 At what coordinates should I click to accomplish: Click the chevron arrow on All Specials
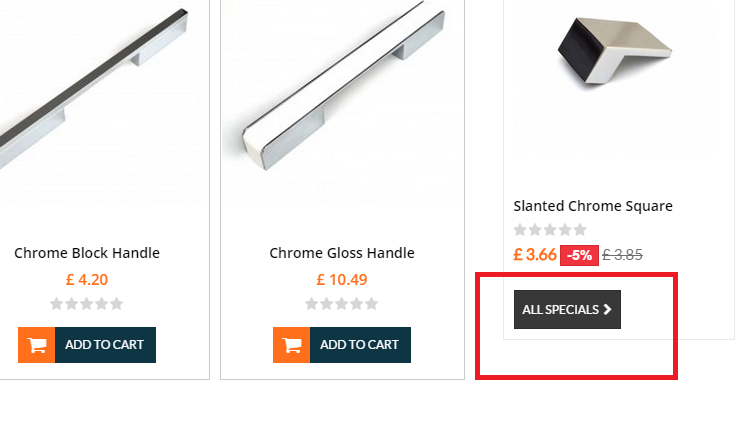coord(607,310)
